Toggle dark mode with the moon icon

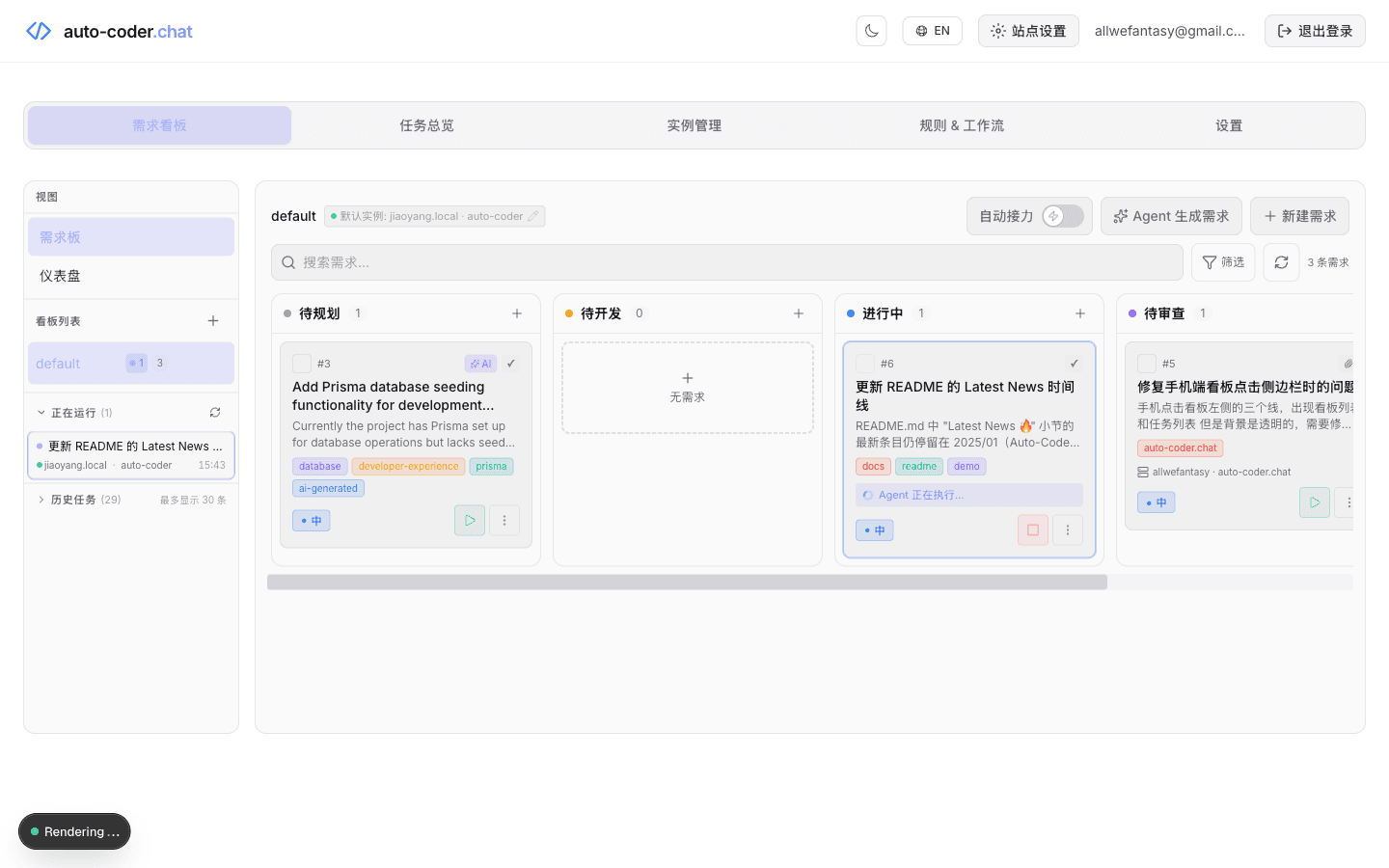871,30
